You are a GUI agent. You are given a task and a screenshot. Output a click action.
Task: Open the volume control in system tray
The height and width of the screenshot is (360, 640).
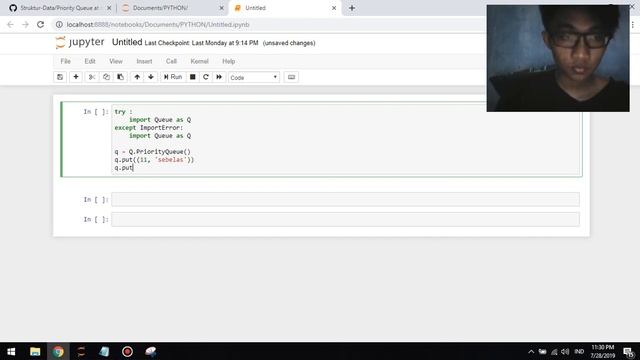pyautogui.click(x=565, y=351)
